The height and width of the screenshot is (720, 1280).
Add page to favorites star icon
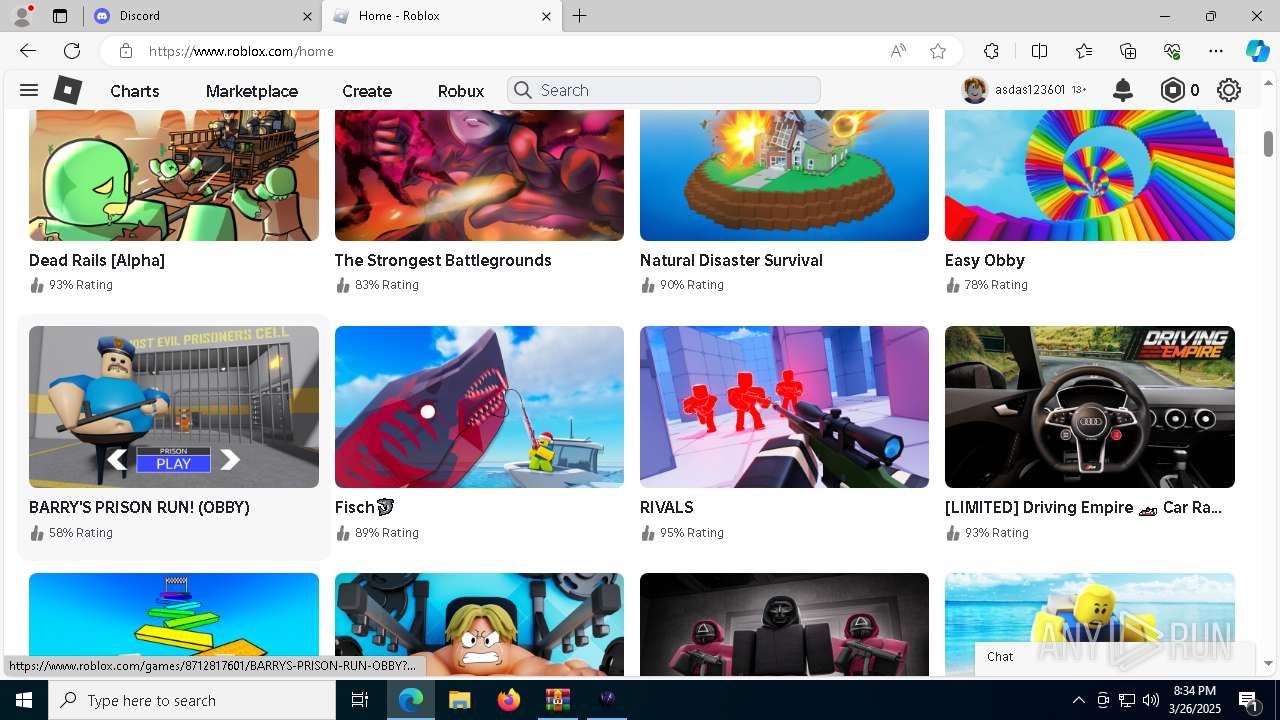[938, 51]
